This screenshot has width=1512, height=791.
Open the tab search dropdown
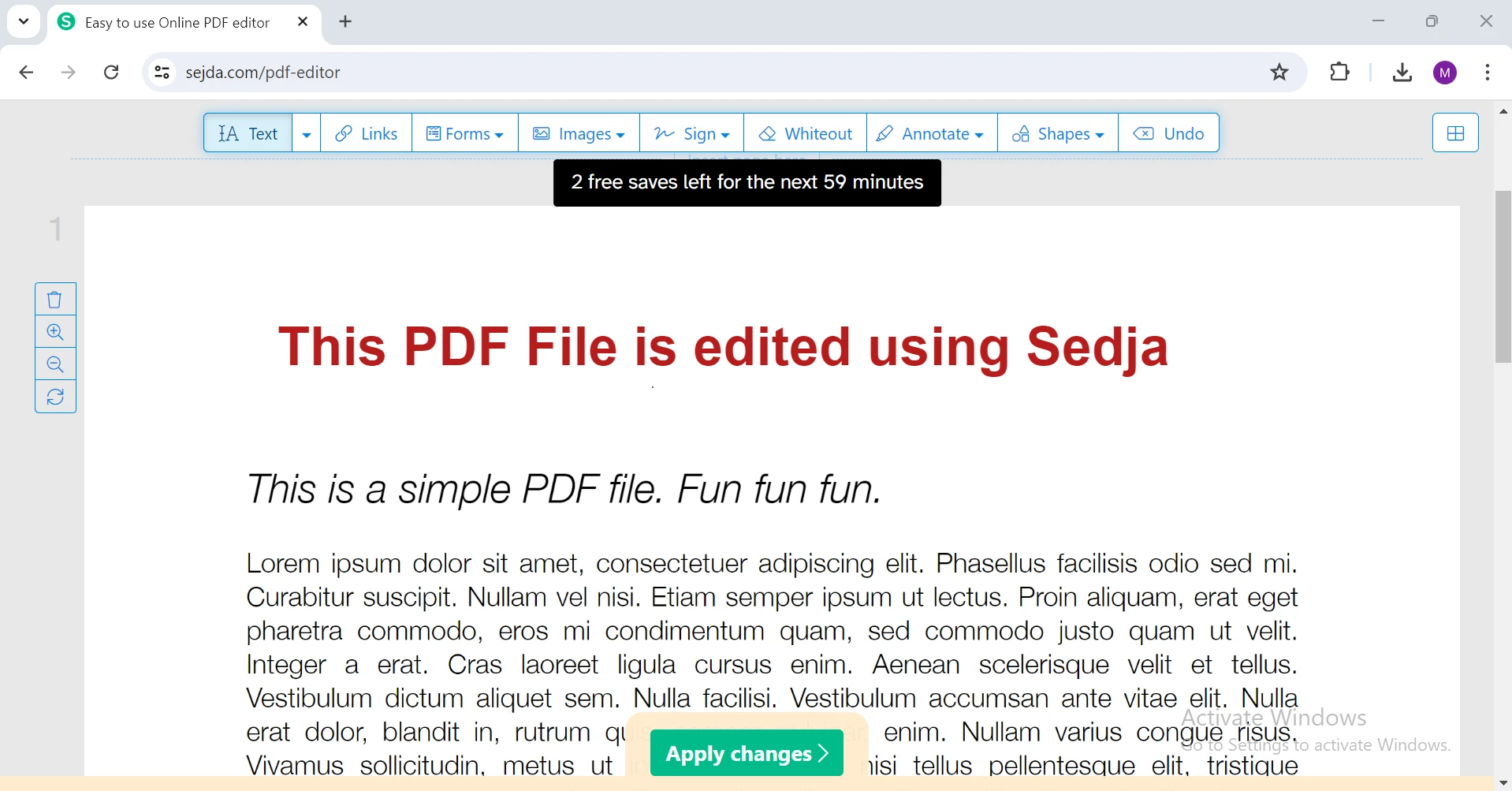24,22
